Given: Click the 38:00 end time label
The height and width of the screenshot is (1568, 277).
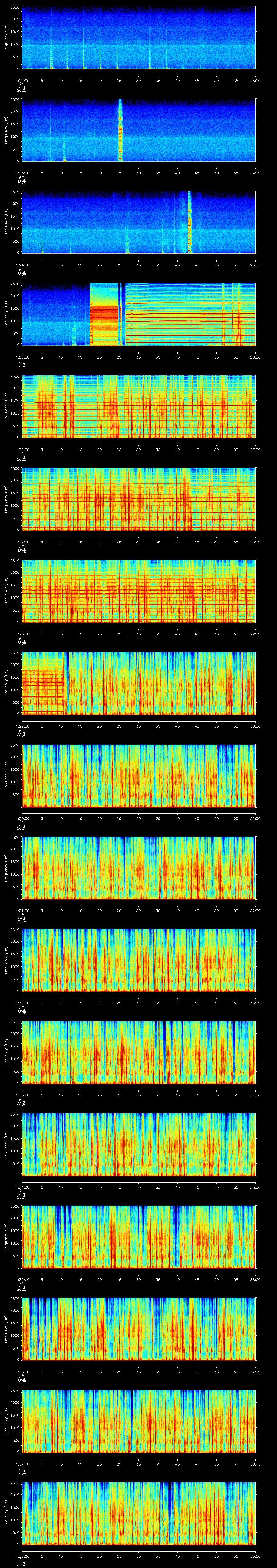Looking at the screenshot, I should coord(255,1464).
